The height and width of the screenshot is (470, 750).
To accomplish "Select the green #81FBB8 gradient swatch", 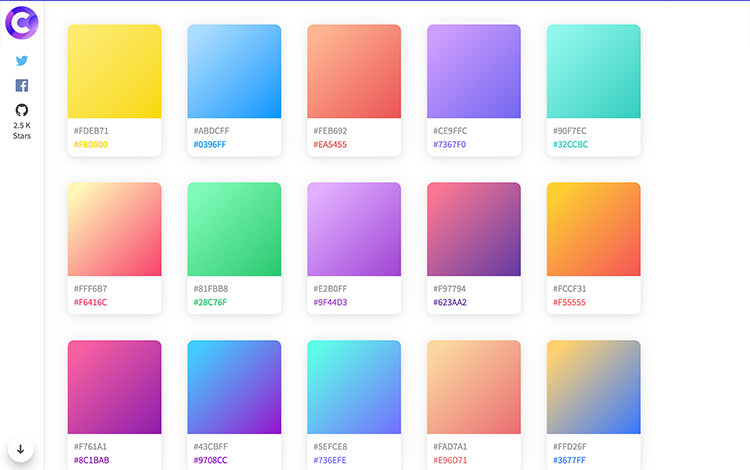I will pyautogui.click(x=234, y=229).
